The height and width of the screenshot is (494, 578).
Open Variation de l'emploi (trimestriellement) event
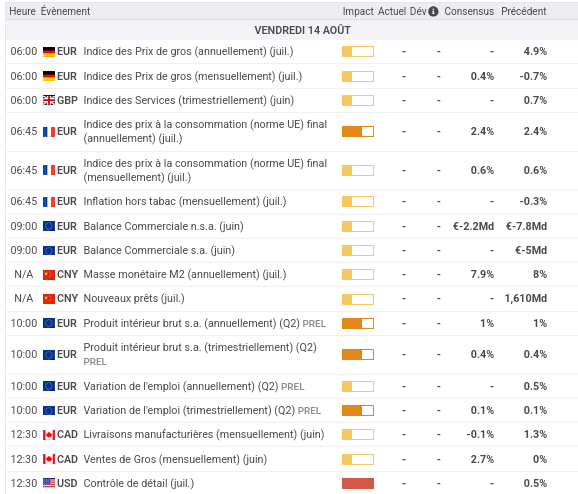202,410
